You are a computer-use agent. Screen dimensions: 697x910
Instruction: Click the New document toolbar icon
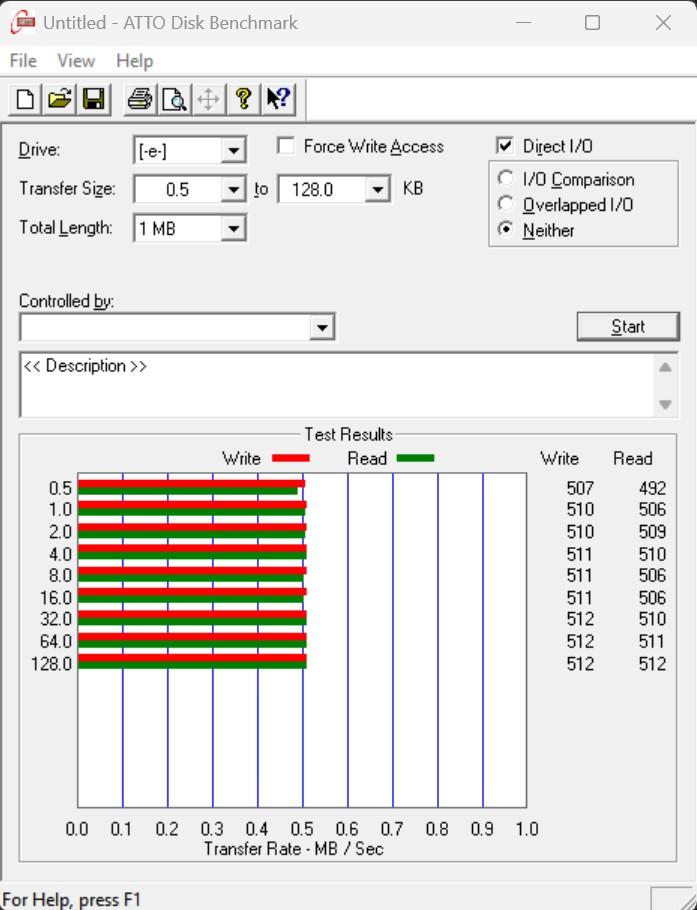coord(25,99)
